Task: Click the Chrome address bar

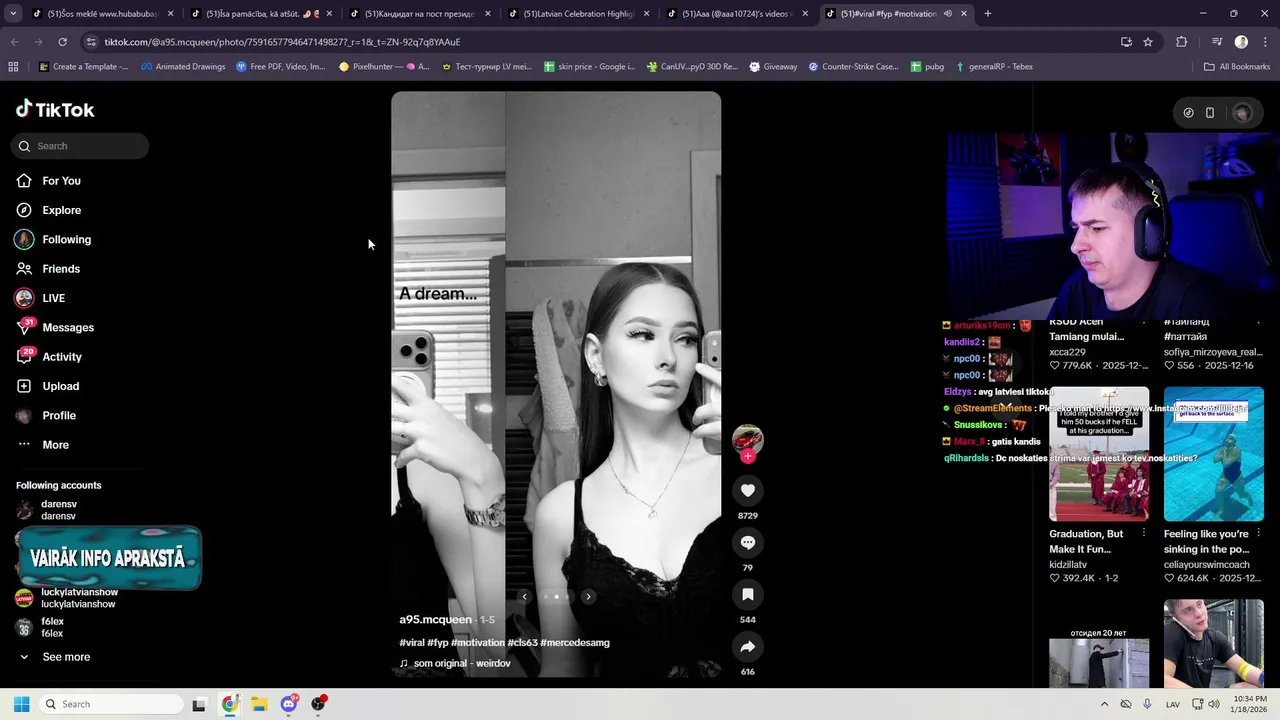Action: click(600, 42)
